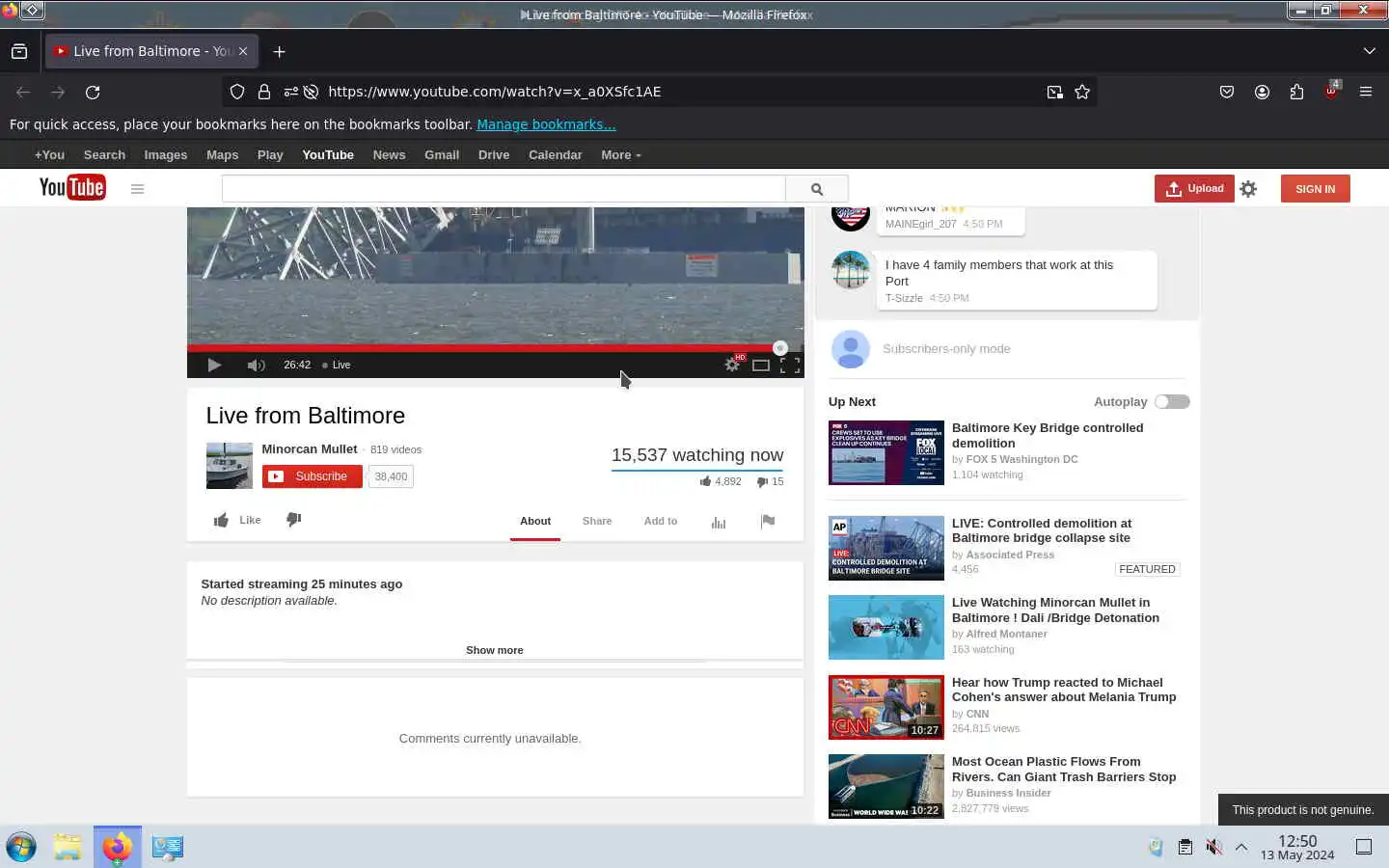This screenshot has height=868, width=1389.
Task: Open Baltimore Key Bridge controlled demolition video
Action: tap(1048, 435)
